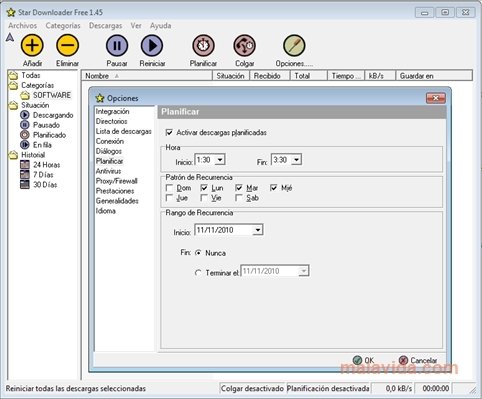482x399 pixels.
Task: Open the Categorías menu
Action: click(63, 26)
